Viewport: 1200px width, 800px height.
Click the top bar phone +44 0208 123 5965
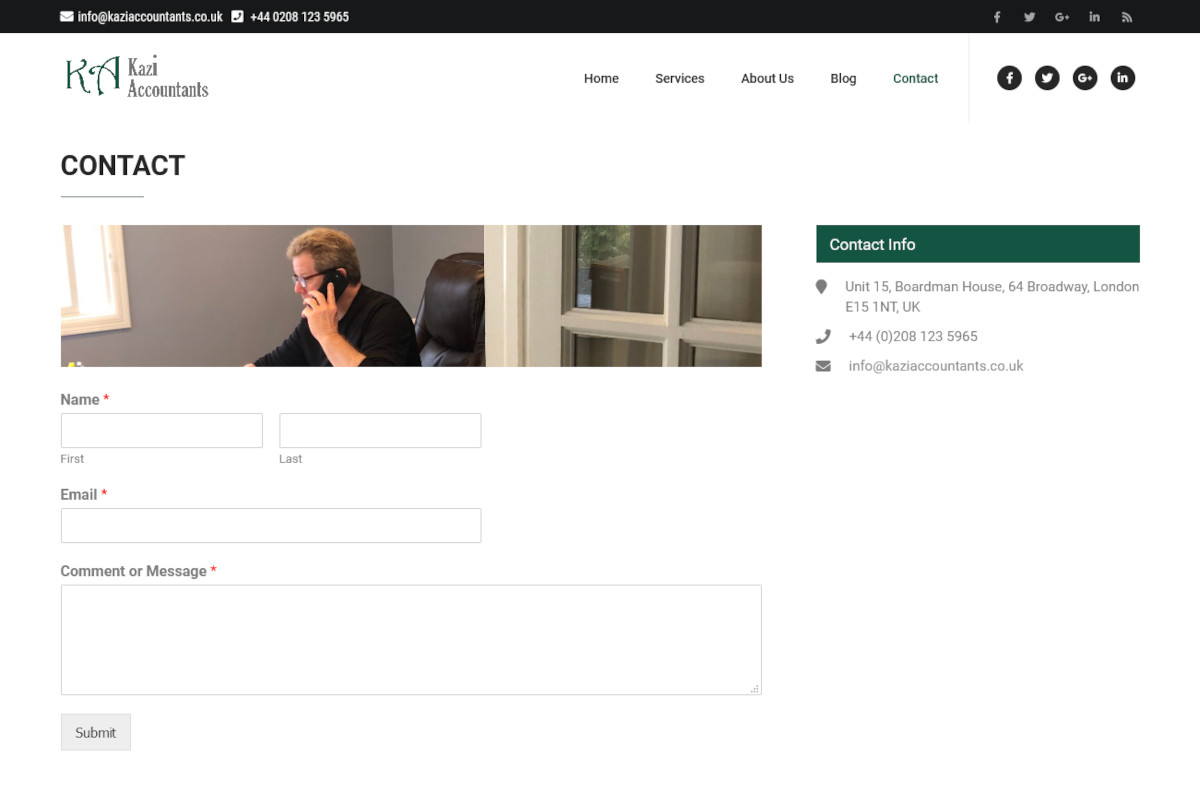(x=299, y=17)
